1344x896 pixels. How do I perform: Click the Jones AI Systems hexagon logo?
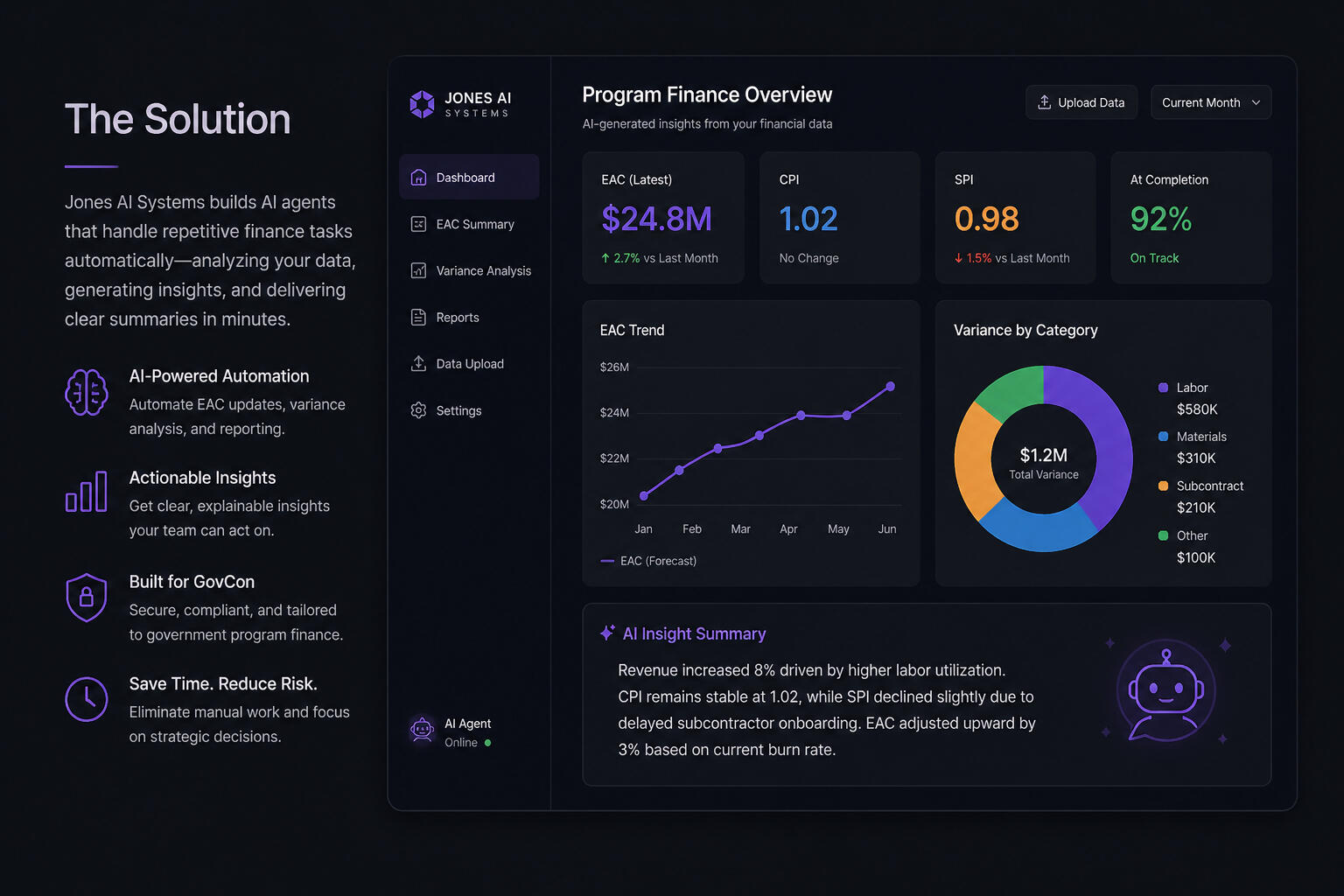click(422, 104)
